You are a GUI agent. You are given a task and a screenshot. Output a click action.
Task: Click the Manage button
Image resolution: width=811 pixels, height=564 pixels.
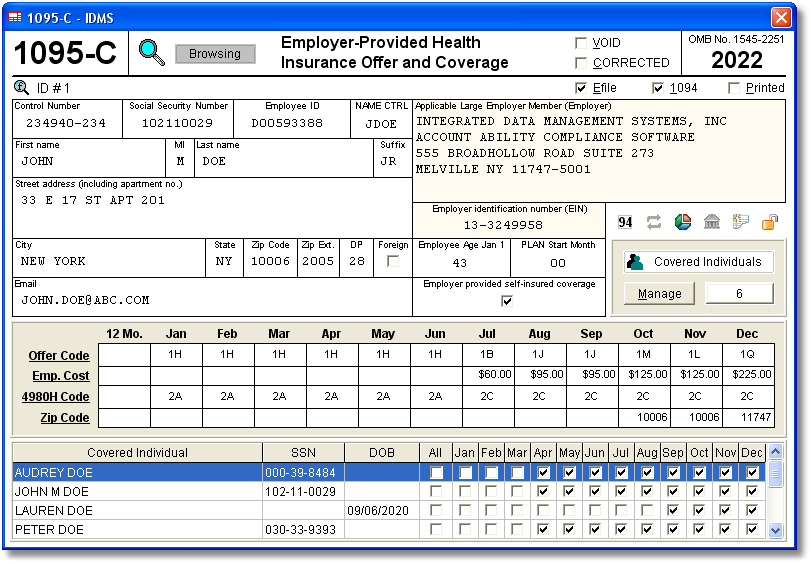tap(659, 294)
